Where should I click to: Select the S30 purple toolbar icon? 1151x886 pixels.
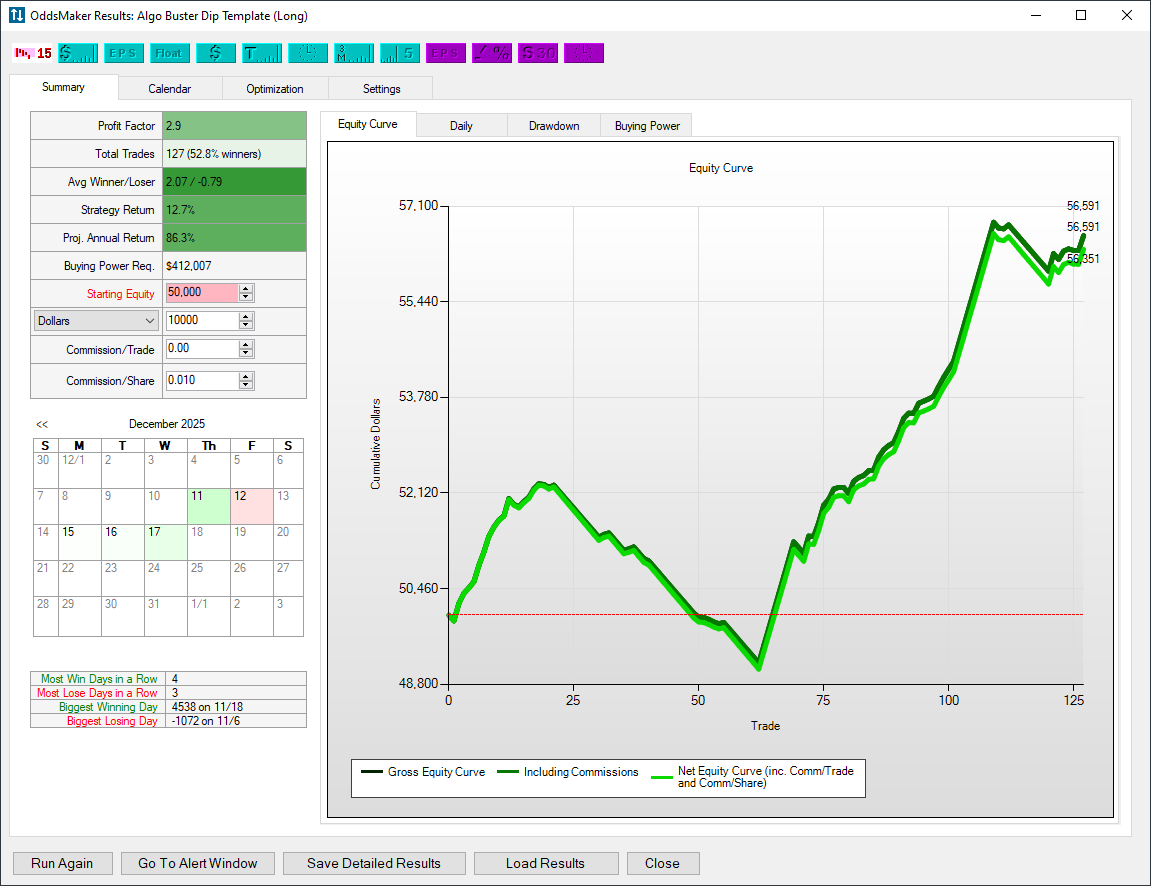537,52
